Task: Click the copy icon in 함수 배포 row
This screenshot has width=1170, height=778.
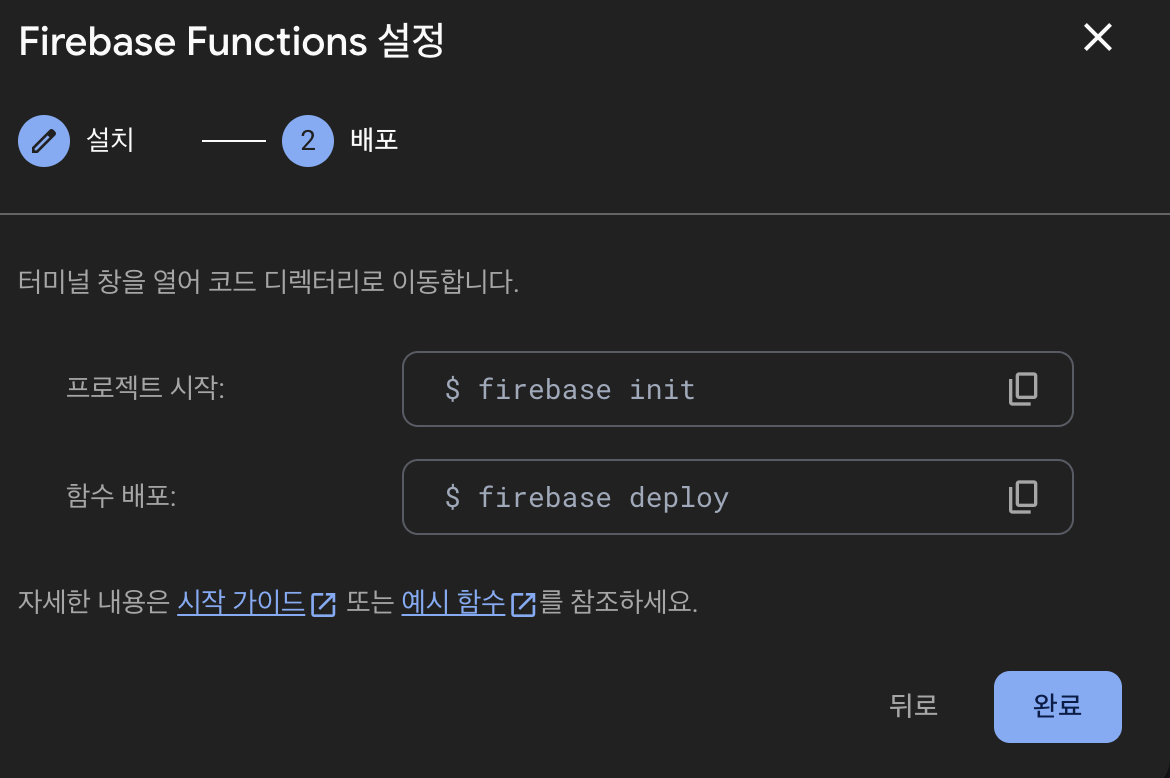Action: pos(1022,497)
